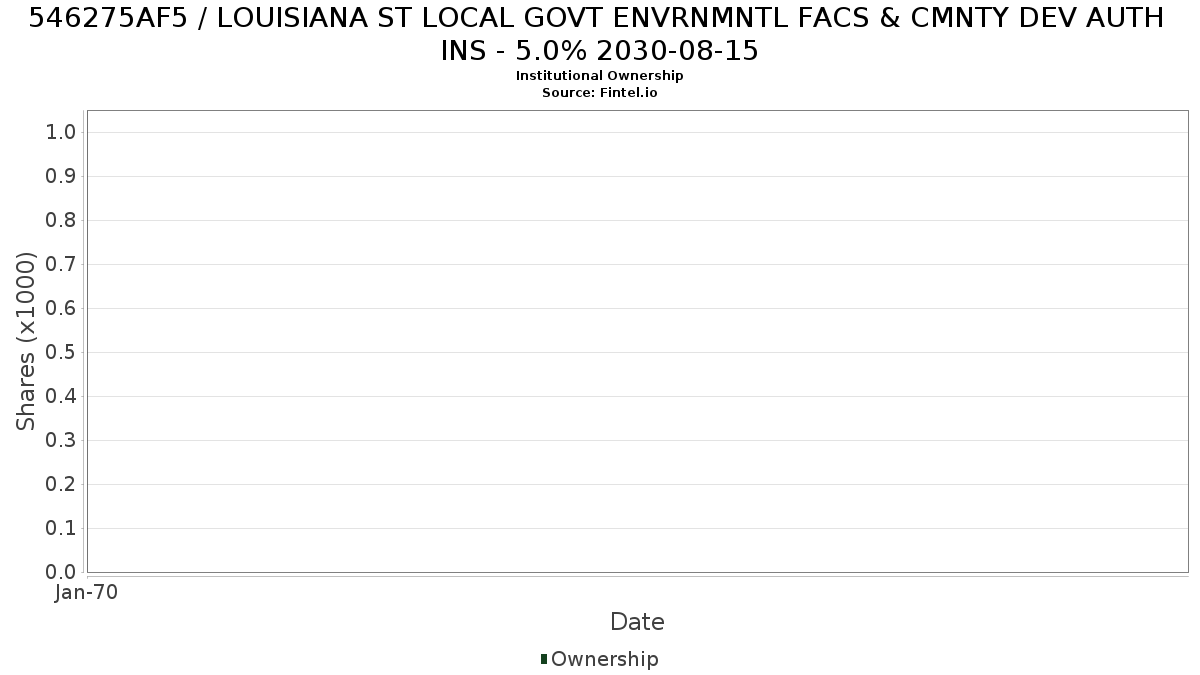This screenshot has height=675, width=1200.
Task: Click the 0.7 y-axis tick label
Action: [x=61, y=265]
